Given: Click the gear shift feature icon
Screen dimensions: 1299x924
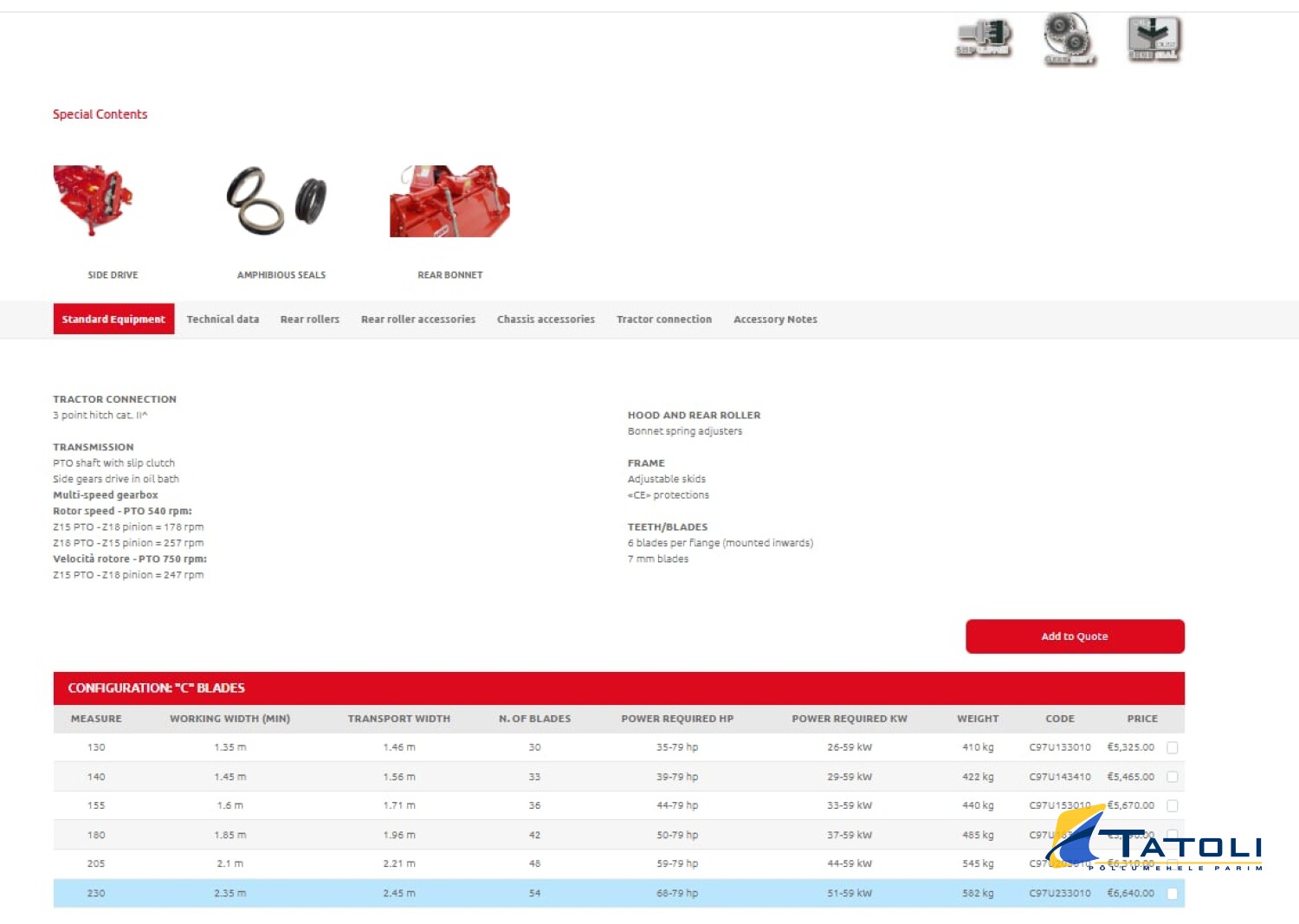Looking at the screenshot, I should click(x=1069, y=38).
